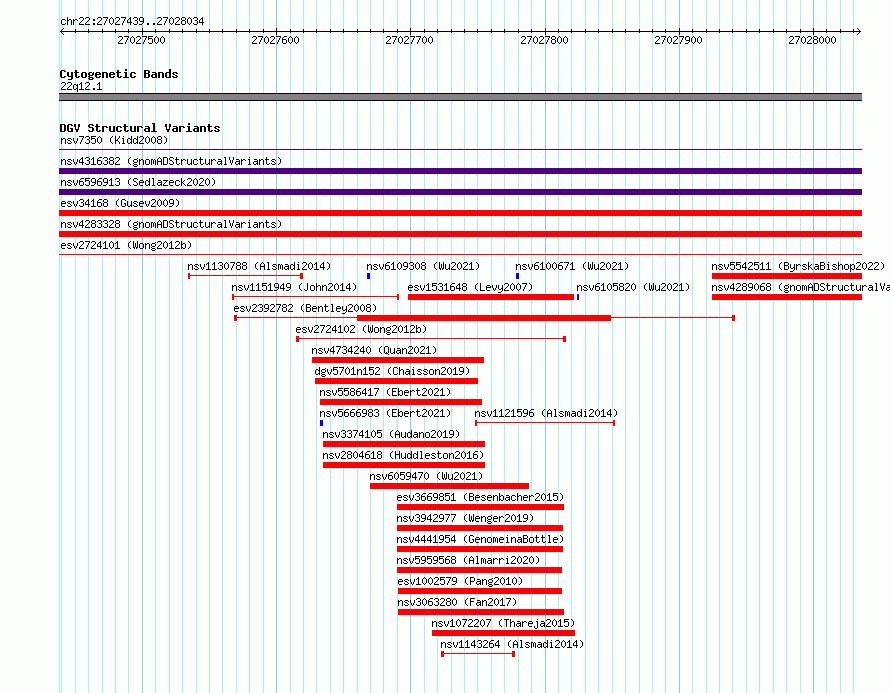Click the 27027900 ruler tick label

tap(678, 40)
